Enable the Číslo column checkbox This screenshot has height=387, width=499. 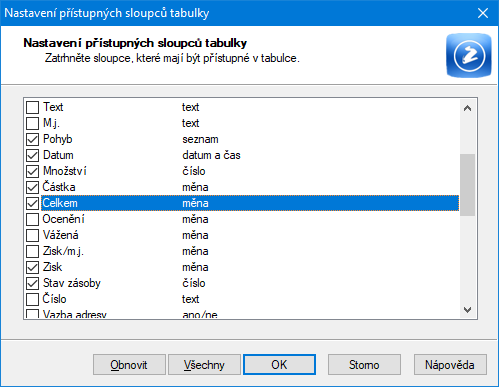(32, 299)
